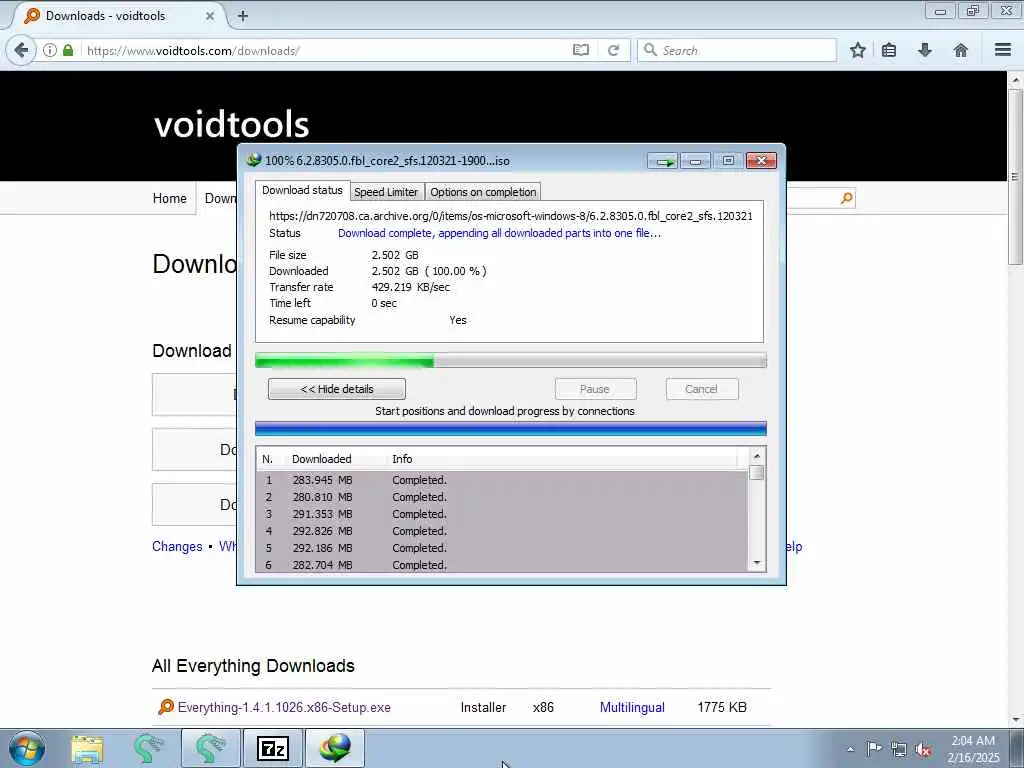Select connection row 280.810 MB
Viewport: 1024px width, 768px height.
pos(502,497)
